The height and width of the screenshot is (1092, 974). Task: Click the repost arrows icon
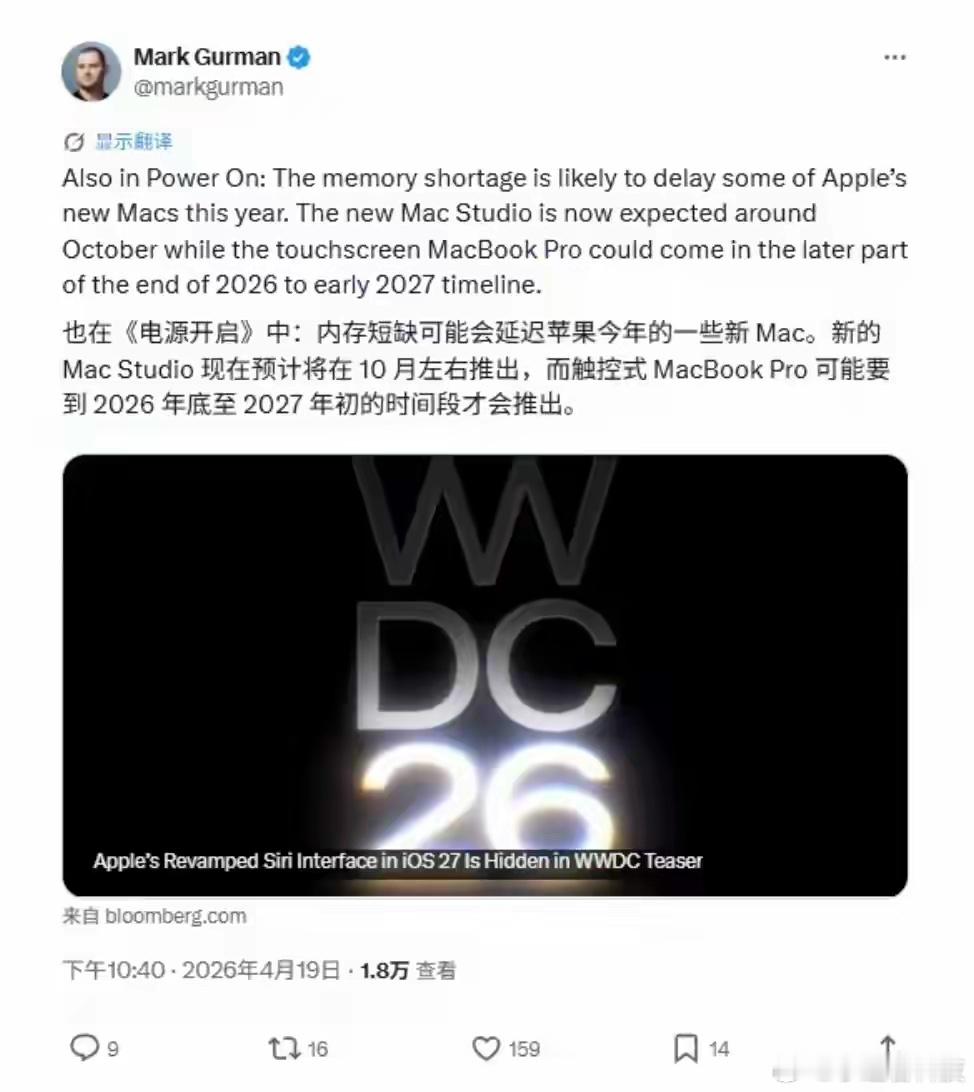pos(284,1048)
